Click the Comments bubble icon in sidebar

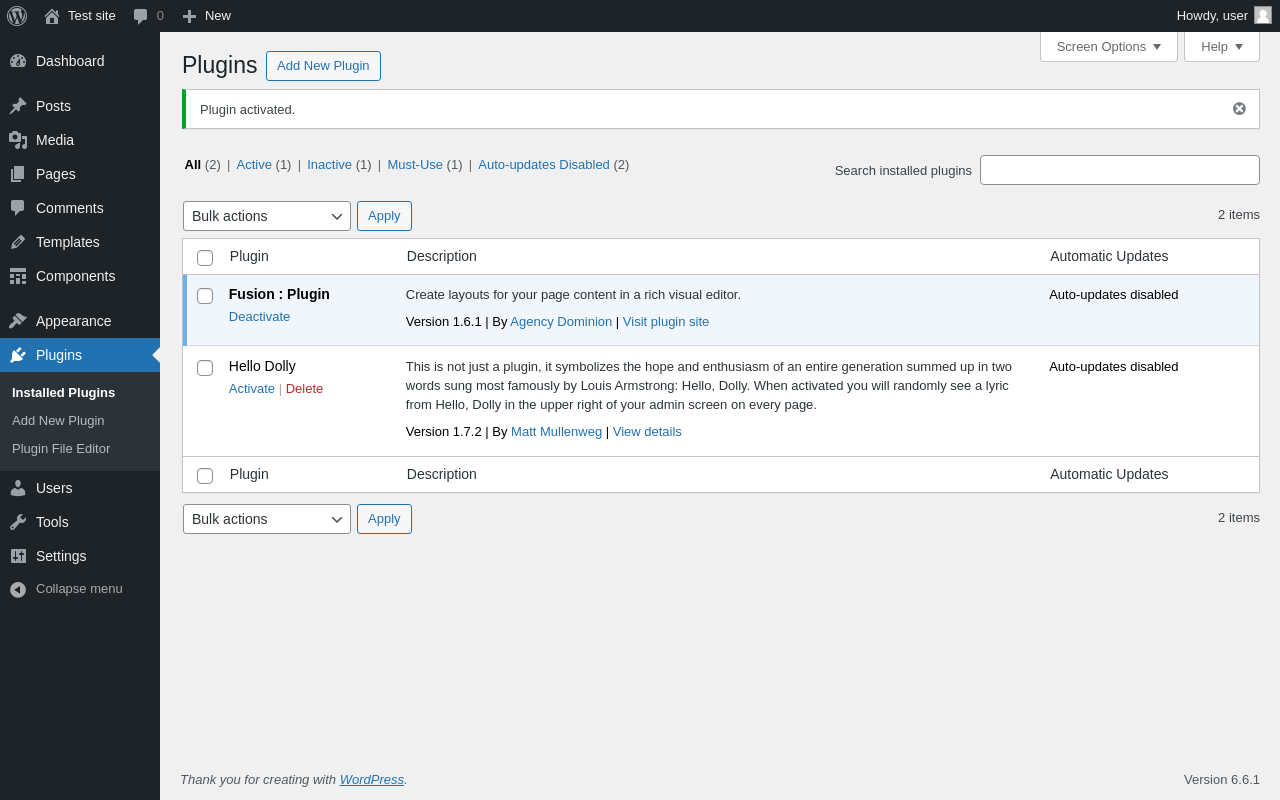tap(18, 208)
